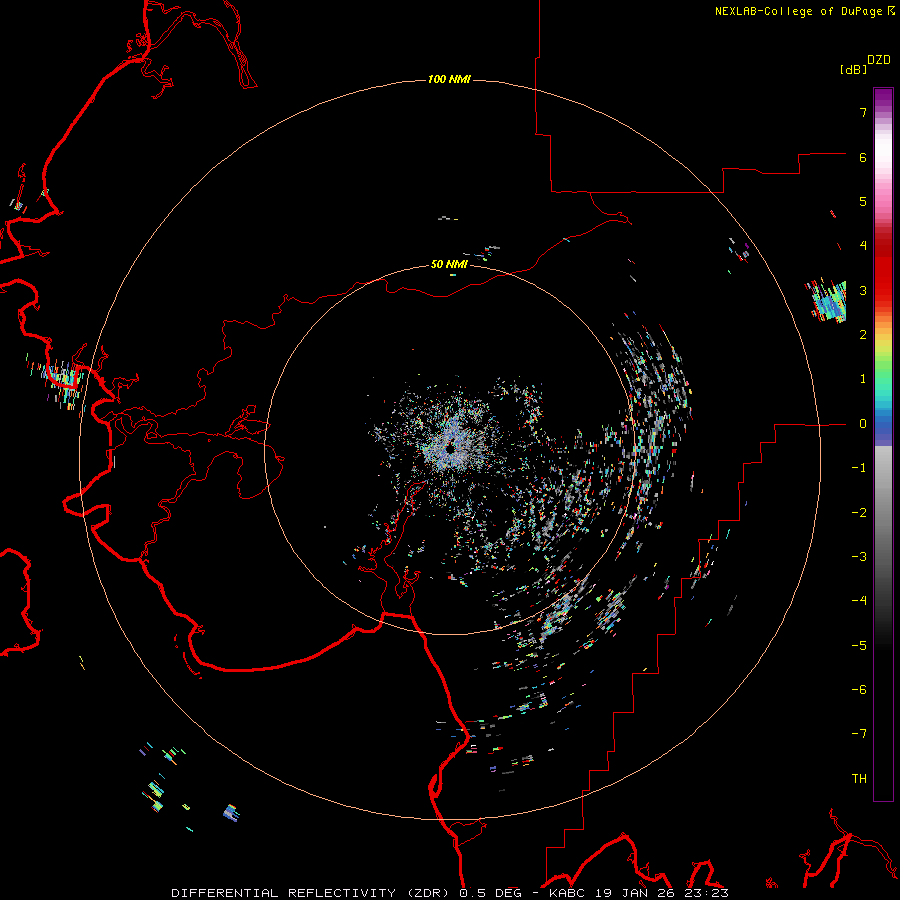Click the "-6" value on the color scale
Screen dimensions: 900x900
point(859,690)
